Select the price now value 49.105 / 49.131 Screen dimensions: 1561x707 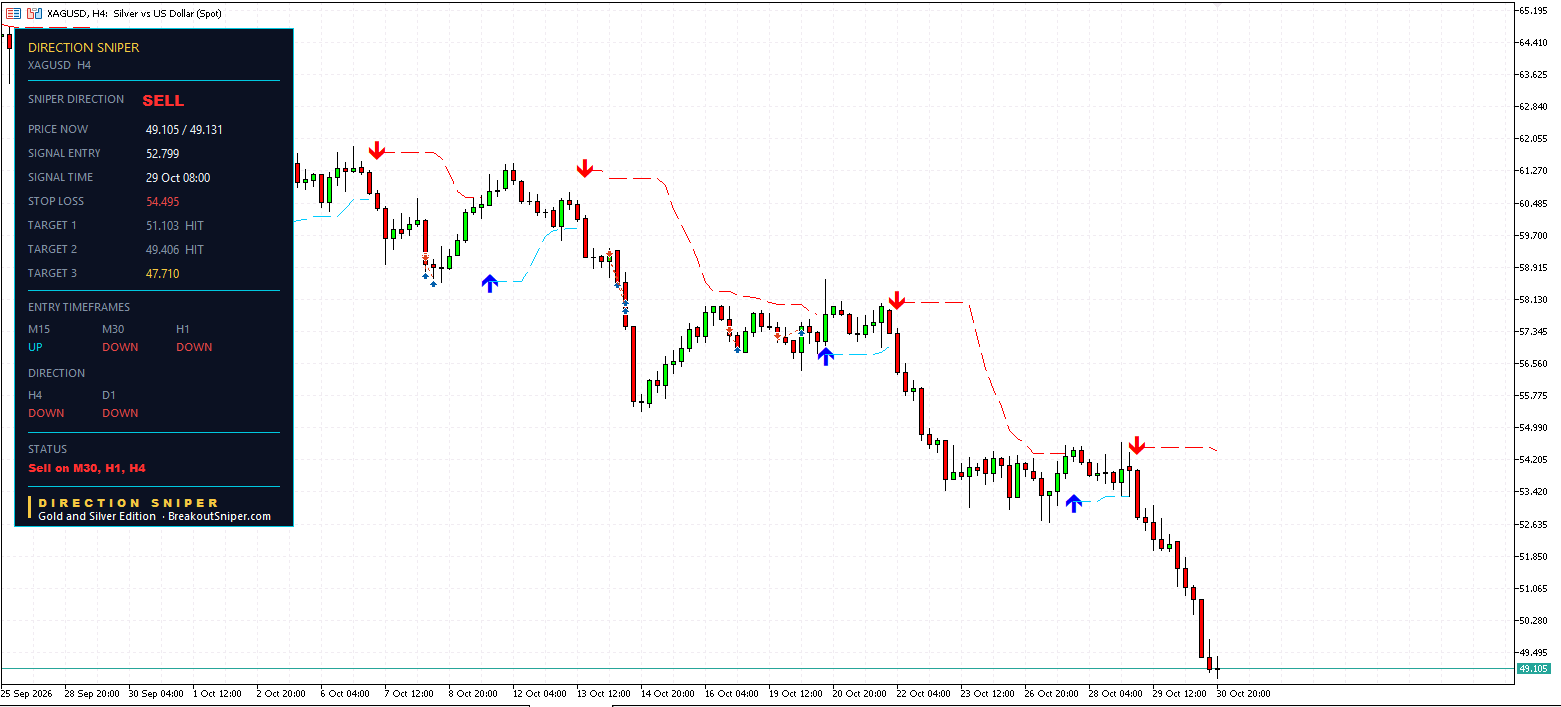184,129
